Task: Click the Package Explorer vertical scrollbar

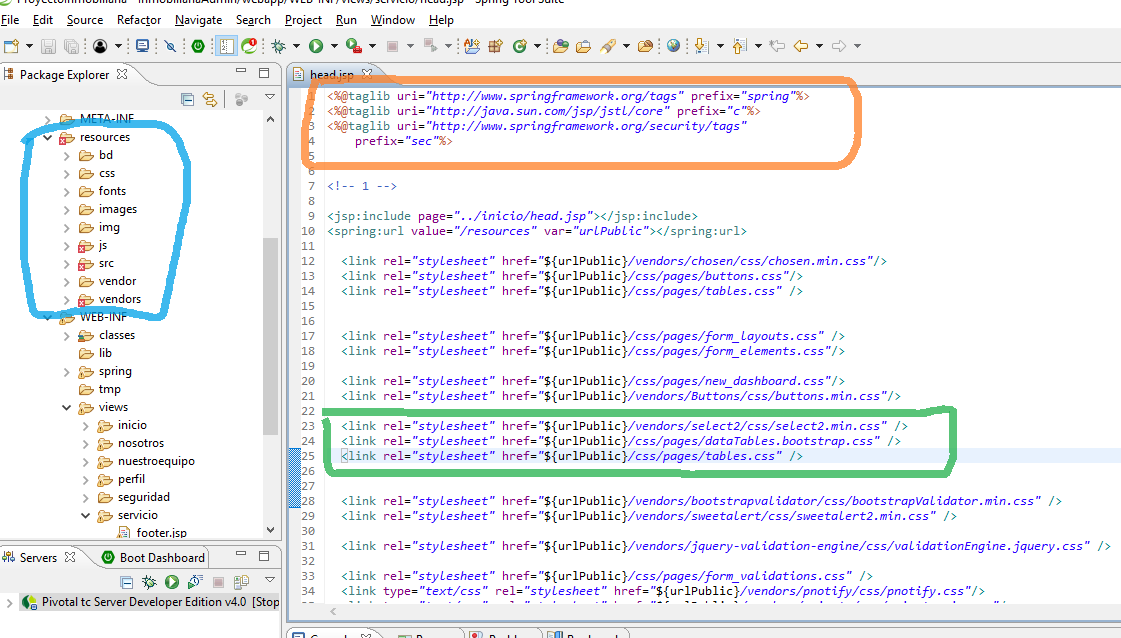Action: (270, 336)
